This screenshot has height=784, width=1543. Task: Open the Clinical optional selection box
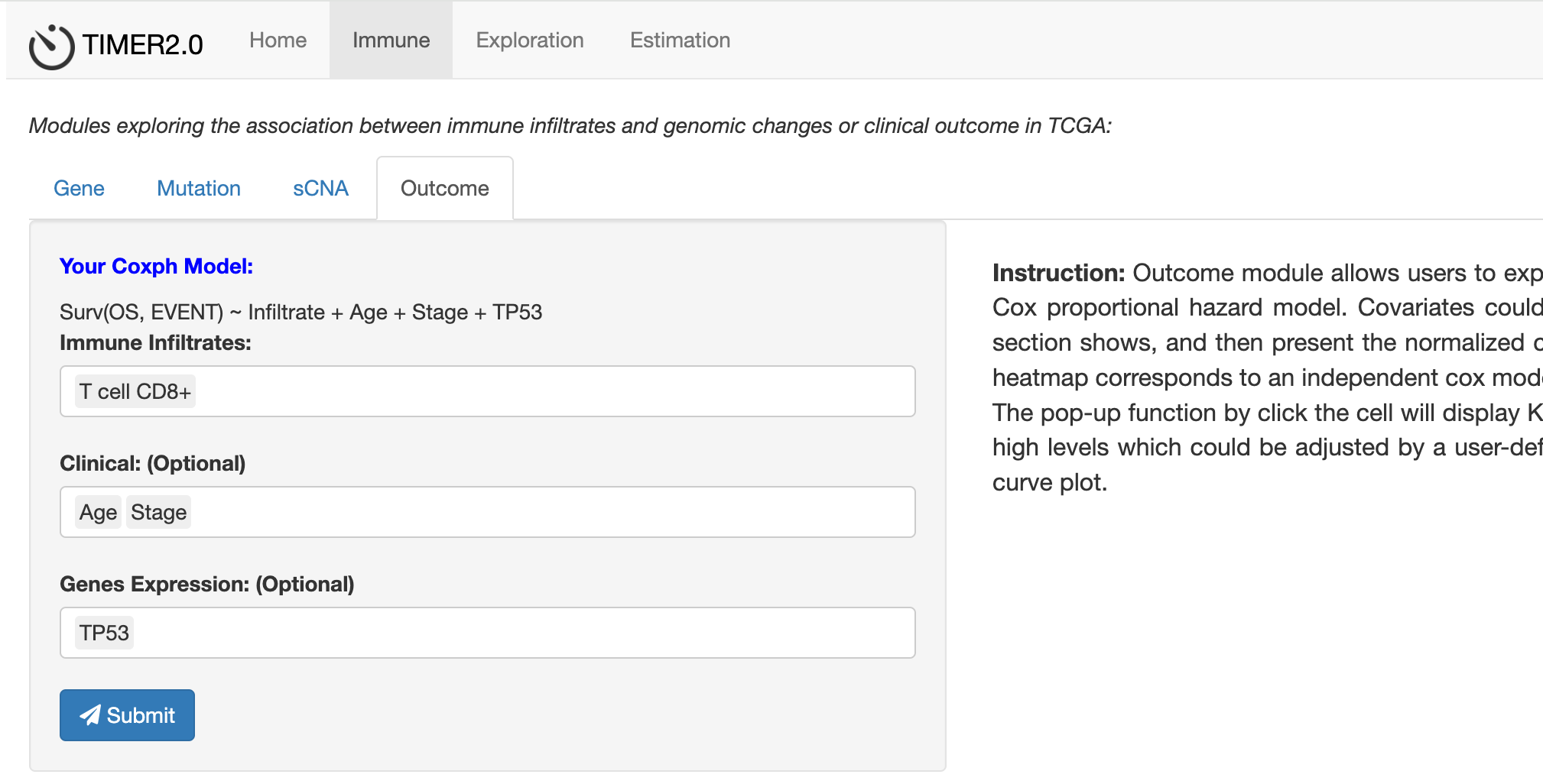tap(535, 513)
